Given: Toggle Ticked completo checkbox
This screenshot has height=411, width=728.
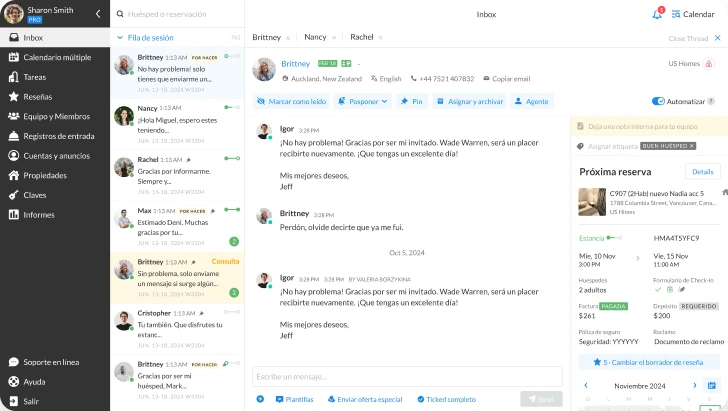Looking at the screenshot, I should pyautogui.click(x=420, y=399).
